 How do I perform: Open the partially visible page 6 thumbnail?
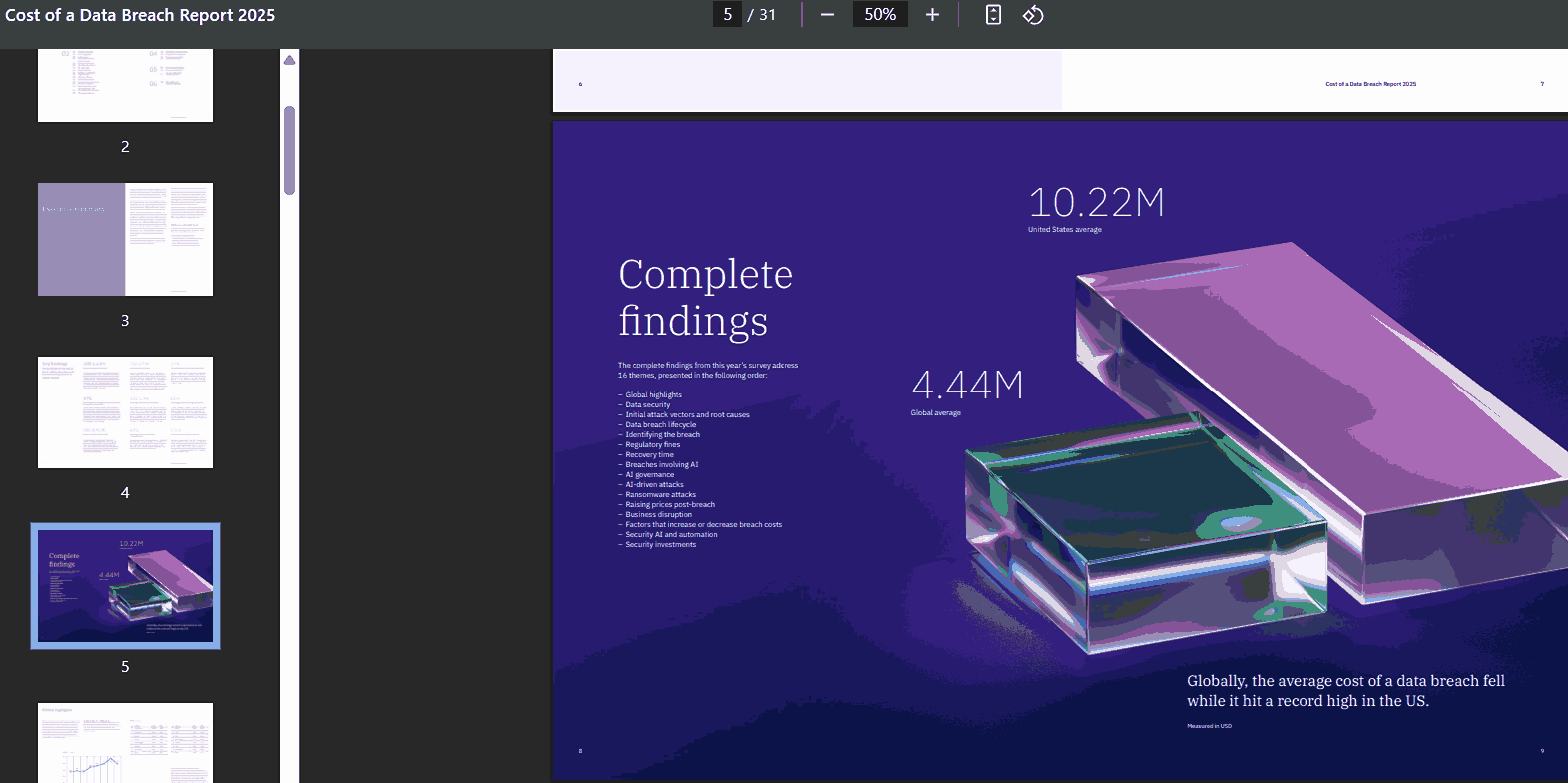[125, 743]
